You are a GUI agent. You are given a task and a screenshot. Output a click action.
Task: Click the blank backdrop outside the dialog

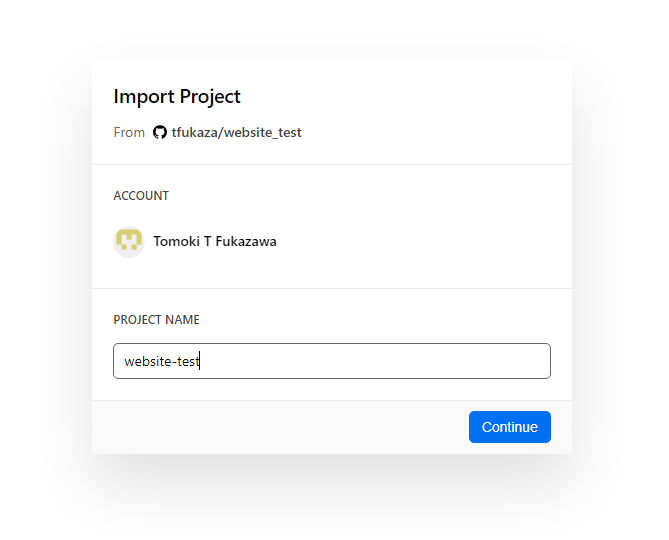[x=620, y=270]
